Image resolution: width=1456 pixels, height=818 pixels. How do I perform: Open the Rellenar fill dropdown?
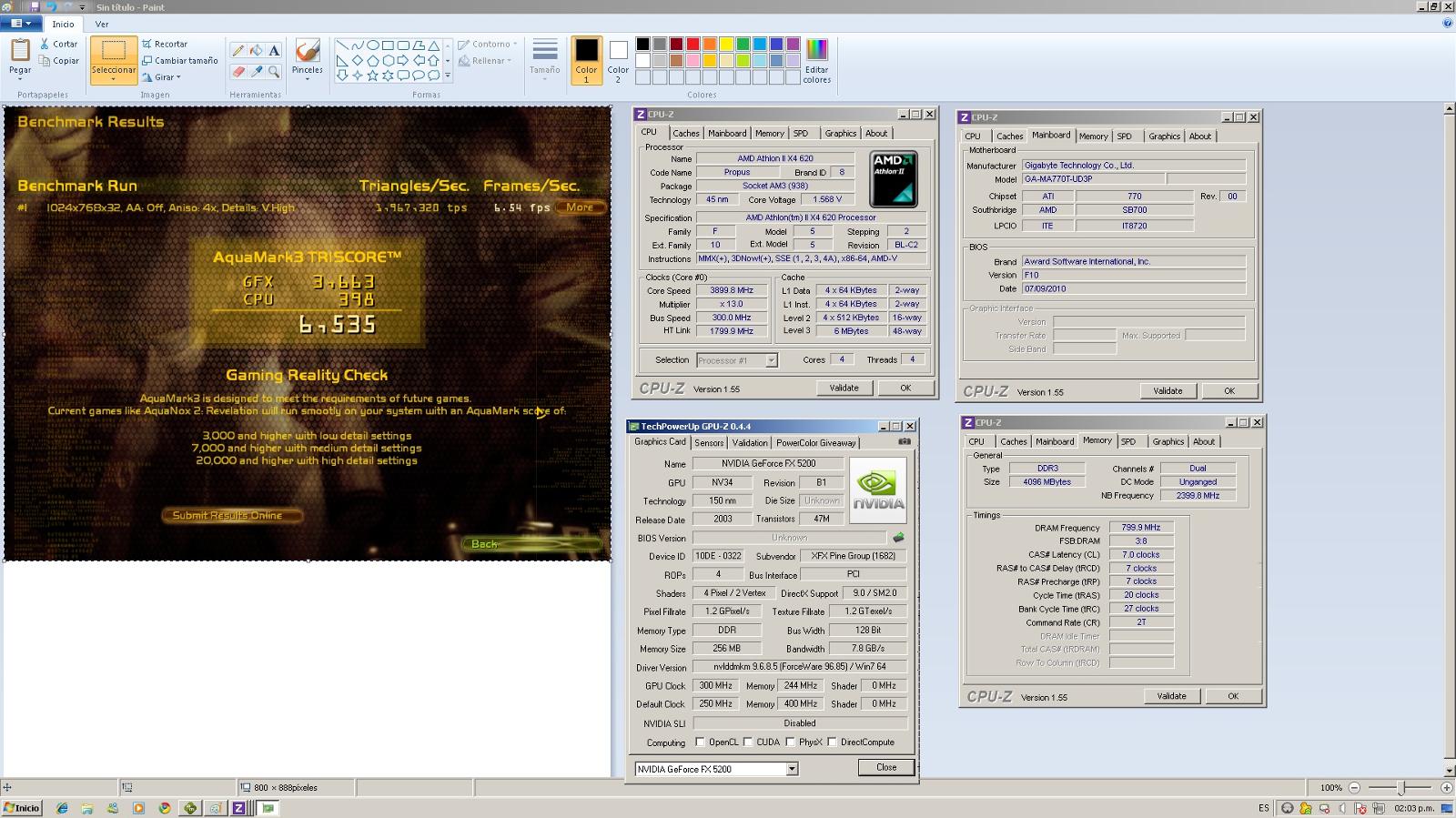[x=485, y=61]
